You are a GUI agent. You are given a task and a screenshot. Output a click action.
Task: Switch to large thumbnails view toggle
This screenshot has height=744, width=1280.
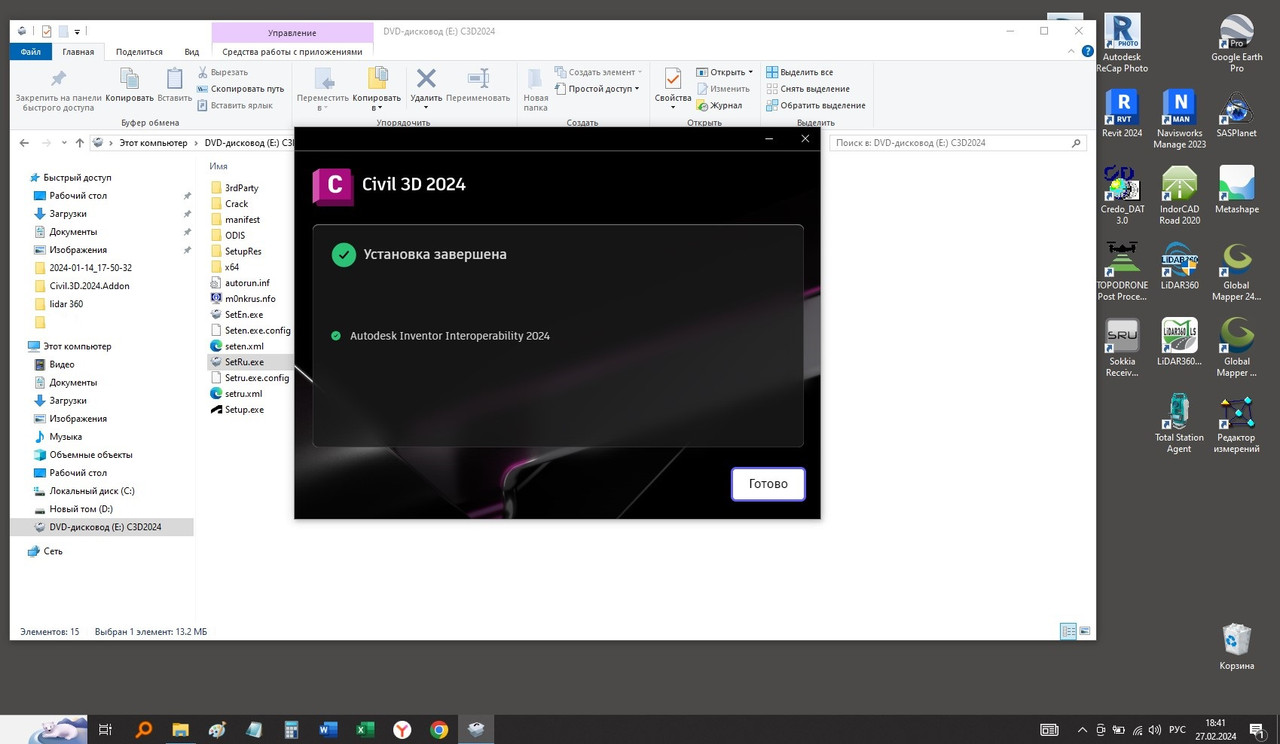click(1084, 631)
